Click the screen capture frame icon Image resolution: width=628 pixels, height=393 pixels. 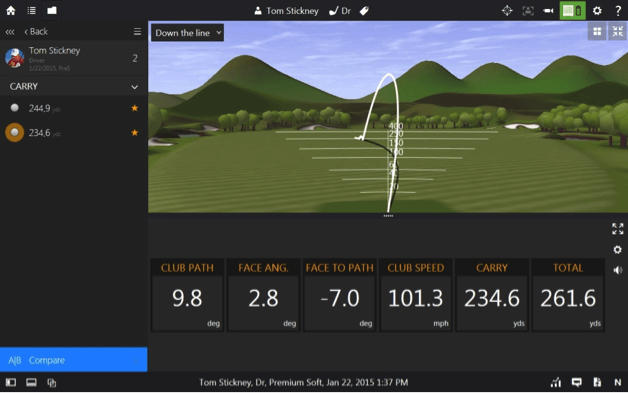point(528,10)
